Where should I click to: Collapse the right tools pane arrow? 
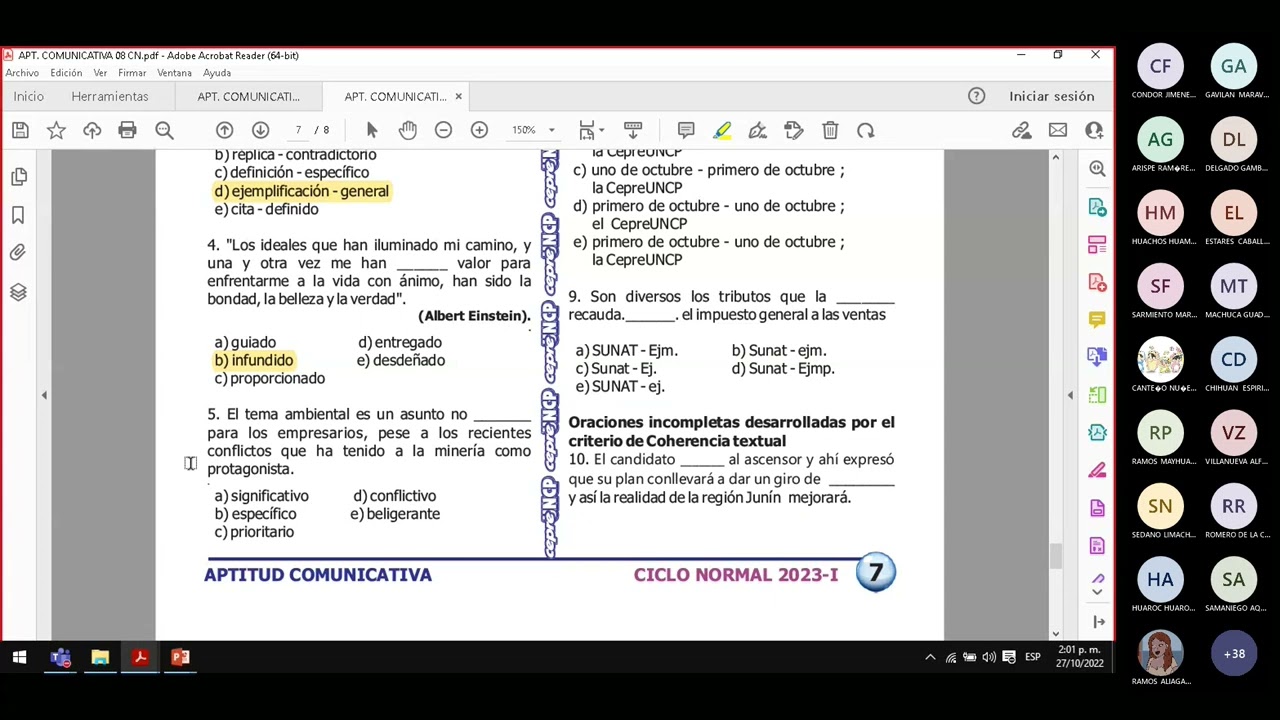click(1070, 396)
